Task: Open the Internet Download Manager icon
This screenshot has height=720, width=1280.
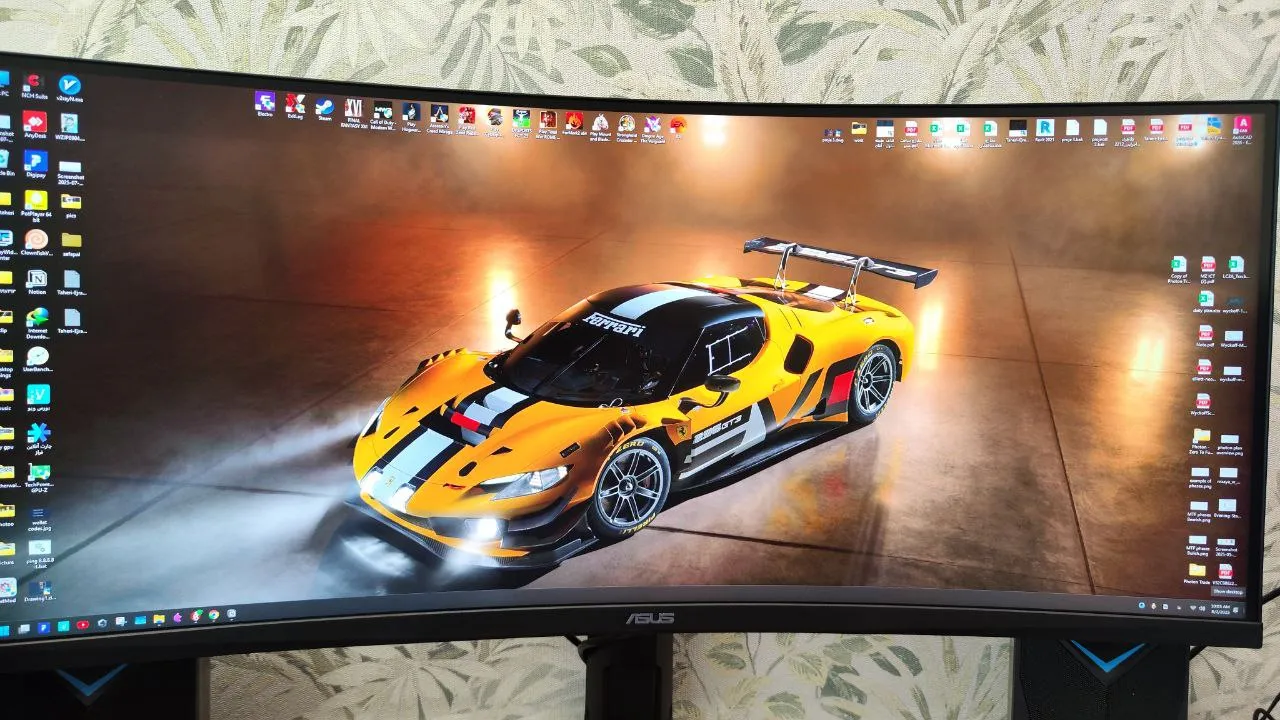Action: point(37,317)
